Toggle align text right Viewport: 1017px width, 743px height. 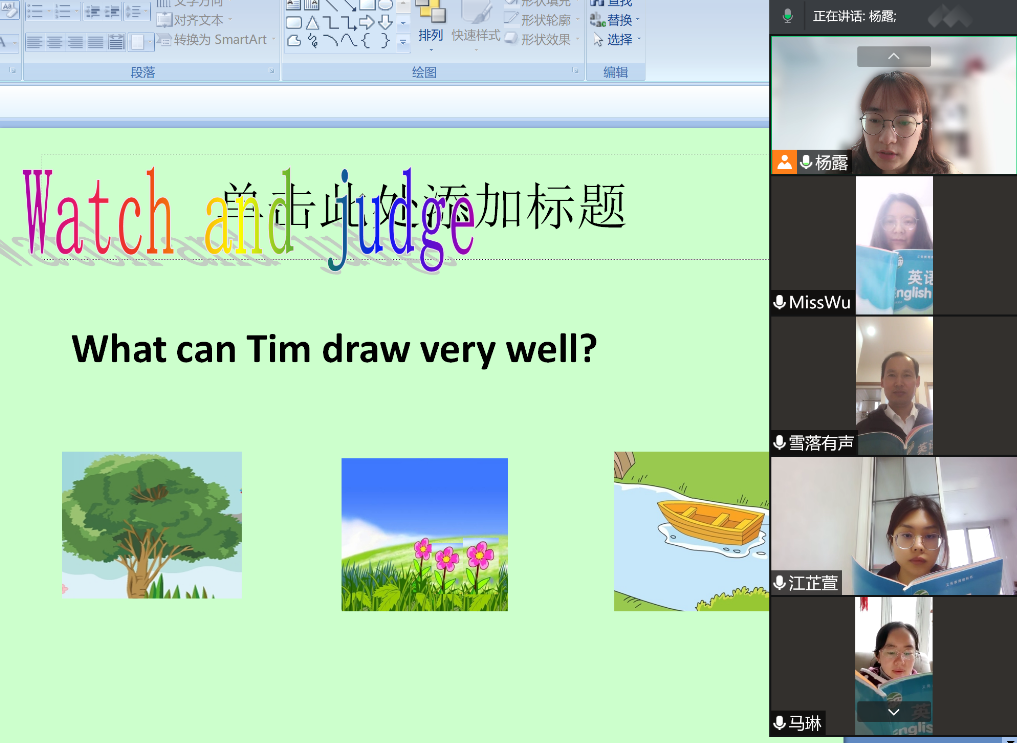click(x=75, y=43)
